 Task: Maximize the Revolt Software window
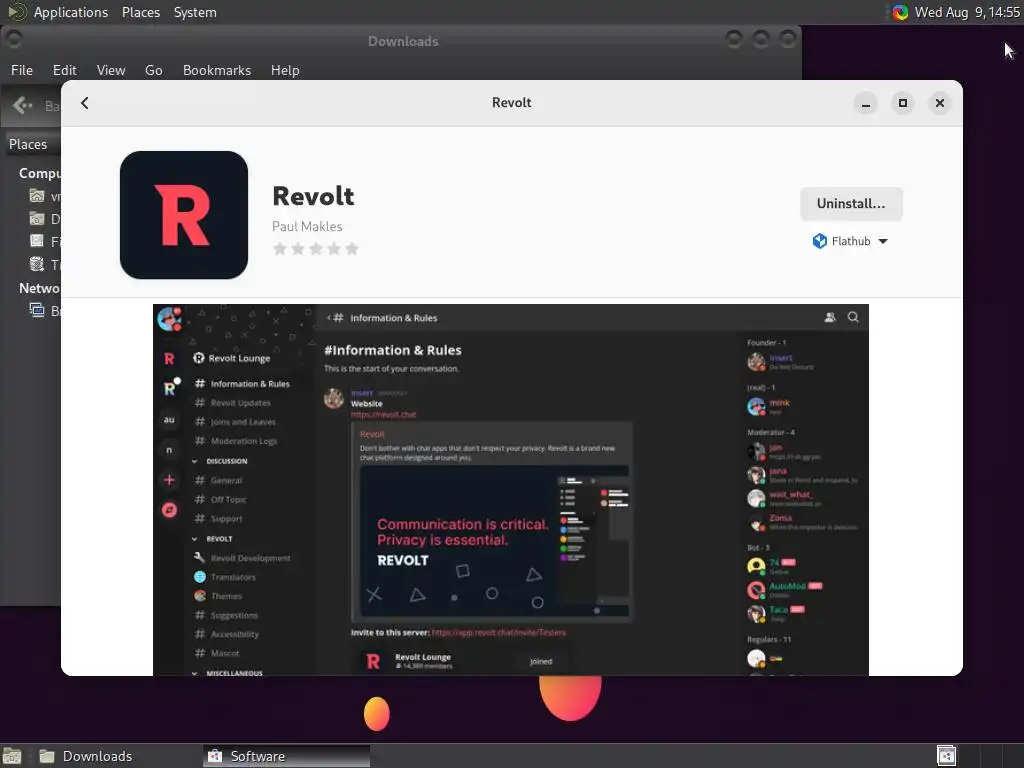coord(903,103)
